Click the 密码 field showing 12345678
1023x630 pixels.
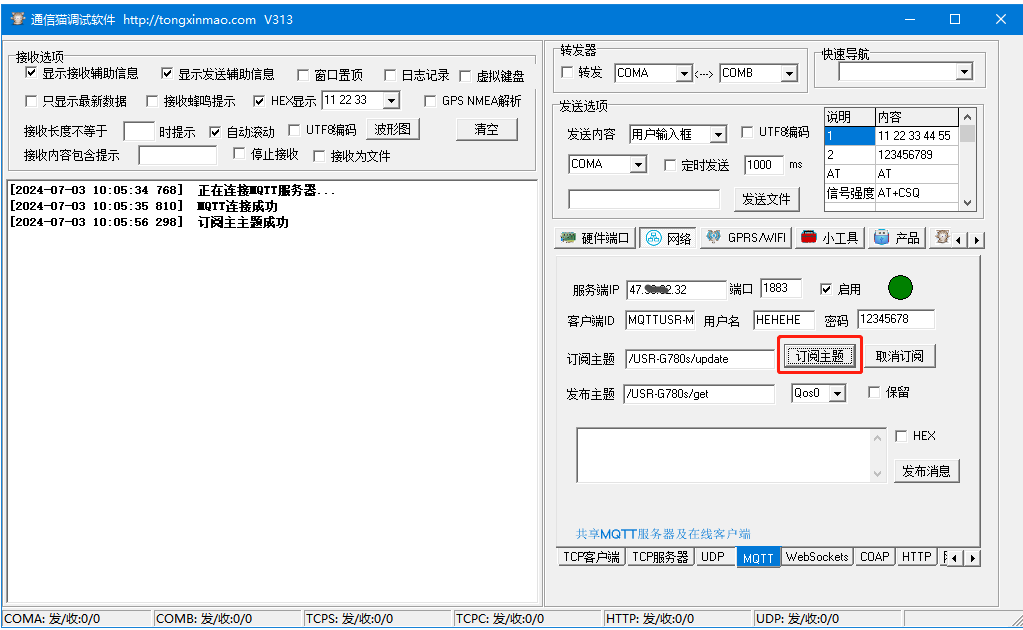click(896, 319)
